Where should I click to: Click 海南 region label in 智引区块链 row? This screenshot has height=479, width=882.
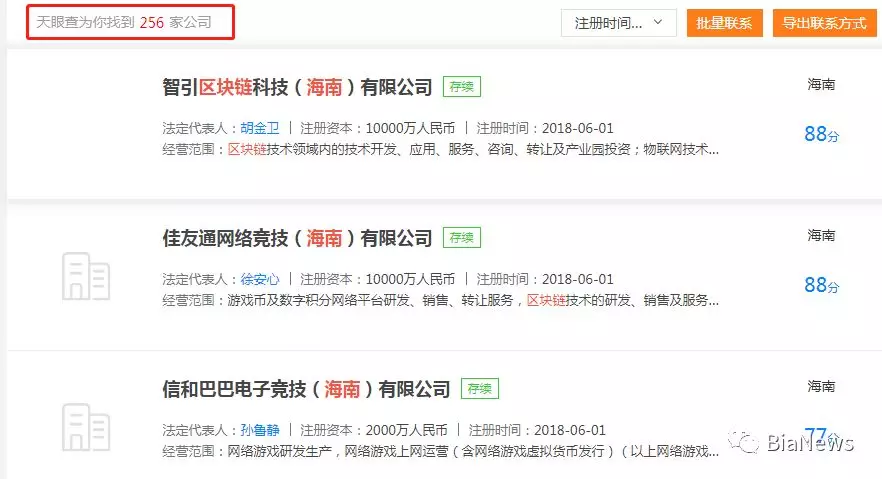click(x=821, y=84)
